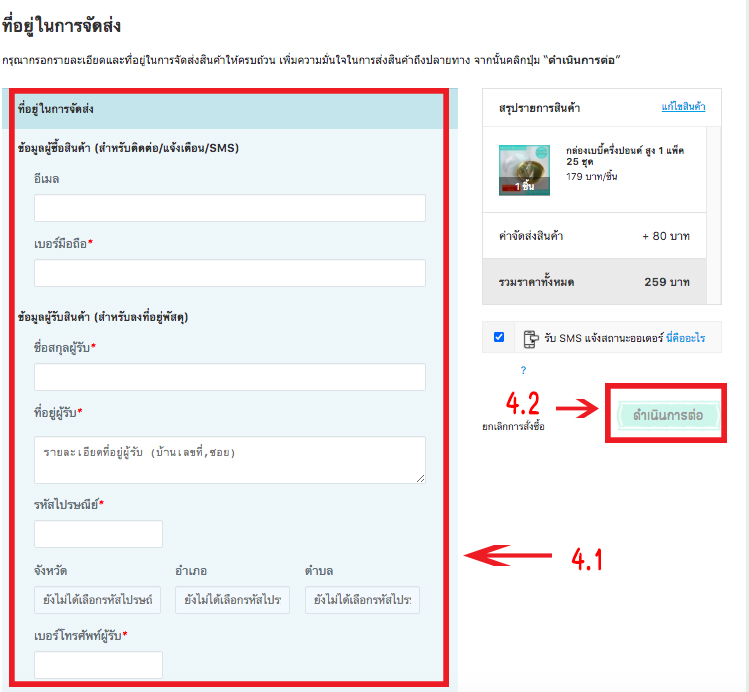Screen dimensions: 749x692
Task: Click the ชื่อสกุลผู้รับ recipient name field
Action: pyautogui.click(x=229, y=377)
